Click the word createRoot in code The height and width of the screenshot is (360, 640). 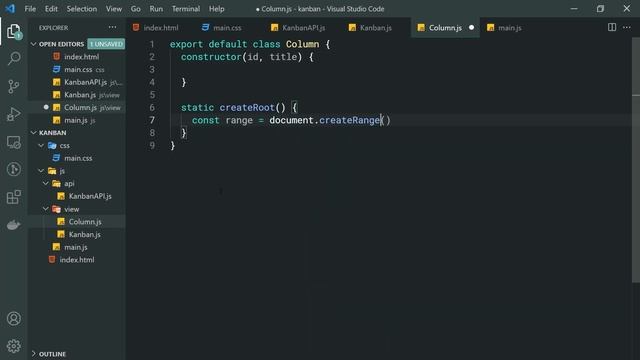coord(247,107)
